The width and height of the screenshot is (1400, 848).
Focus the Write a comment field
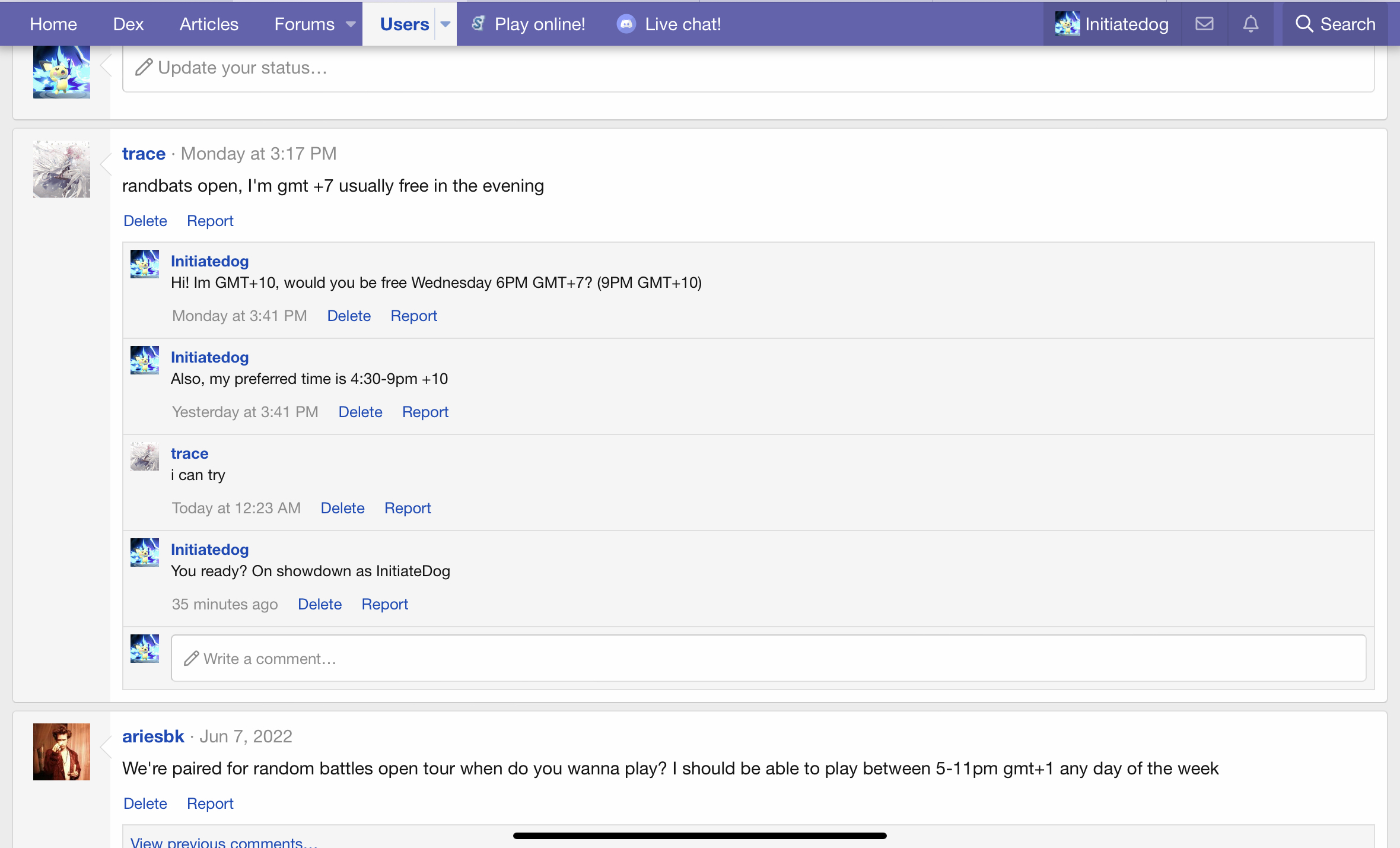[x=768, y=658]
